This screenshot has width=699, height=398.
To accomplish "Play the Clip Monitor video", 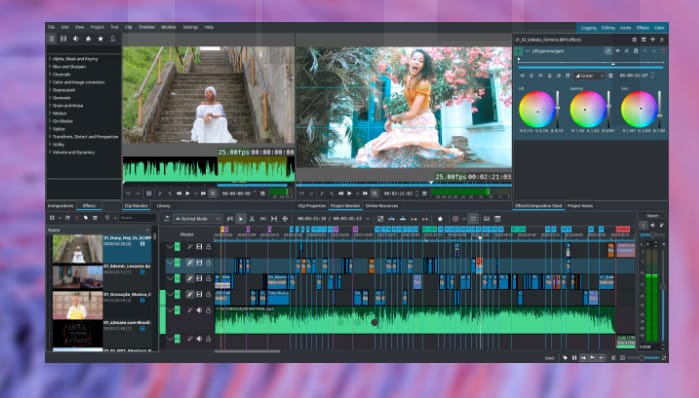I will pyautogui.click(x=188, y=193).
